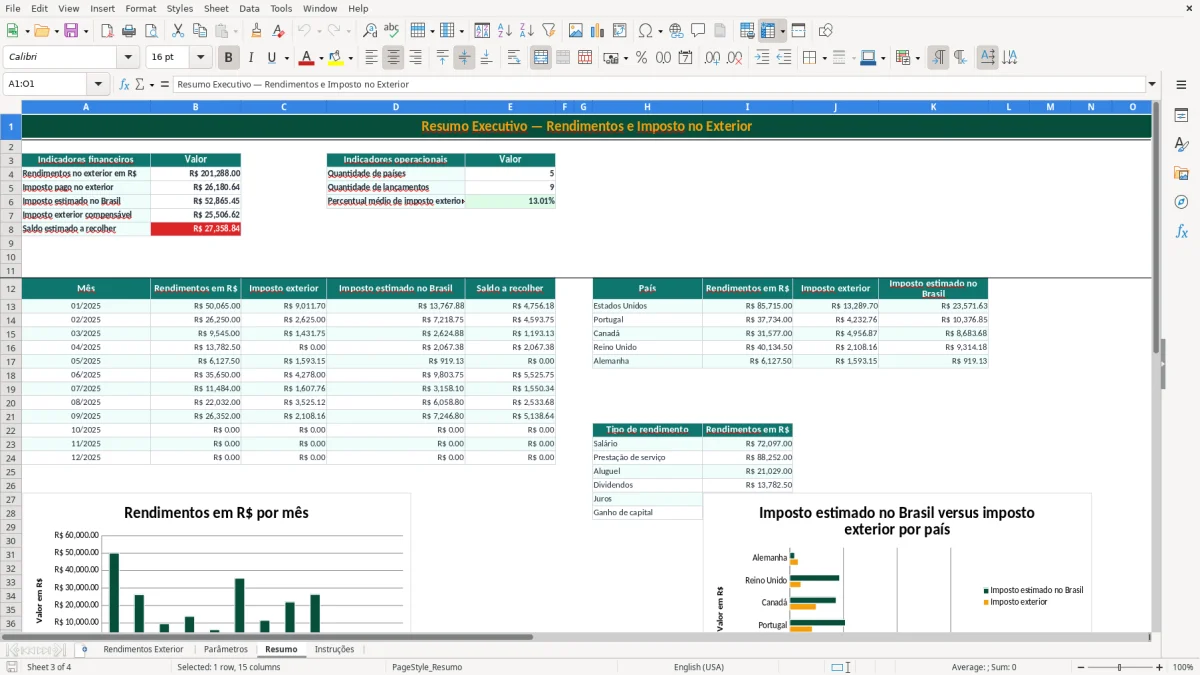Click the vertical scrollbar

[1156, 366]
